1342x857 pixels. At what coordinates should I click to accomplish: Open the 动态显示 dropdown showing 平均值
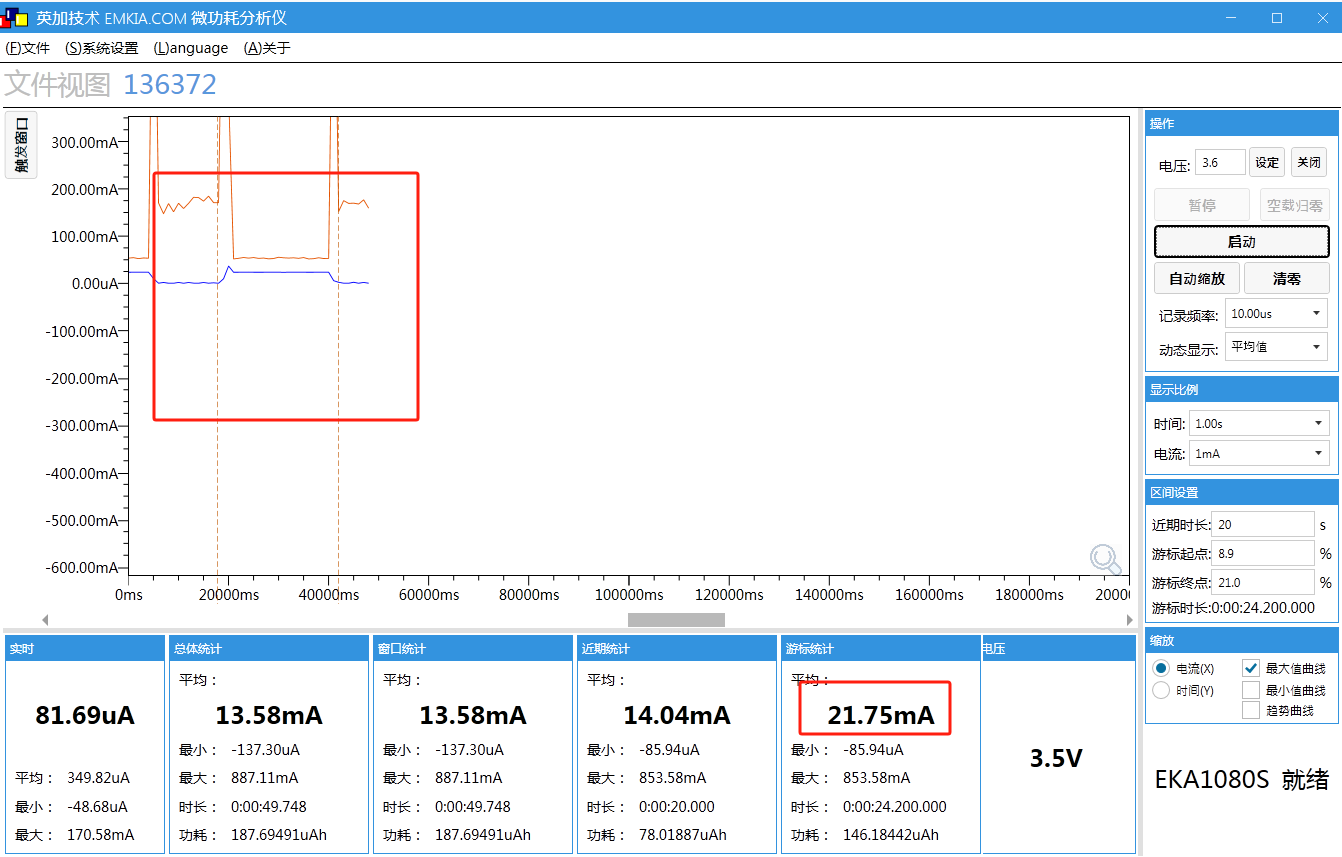point(1277,347)
